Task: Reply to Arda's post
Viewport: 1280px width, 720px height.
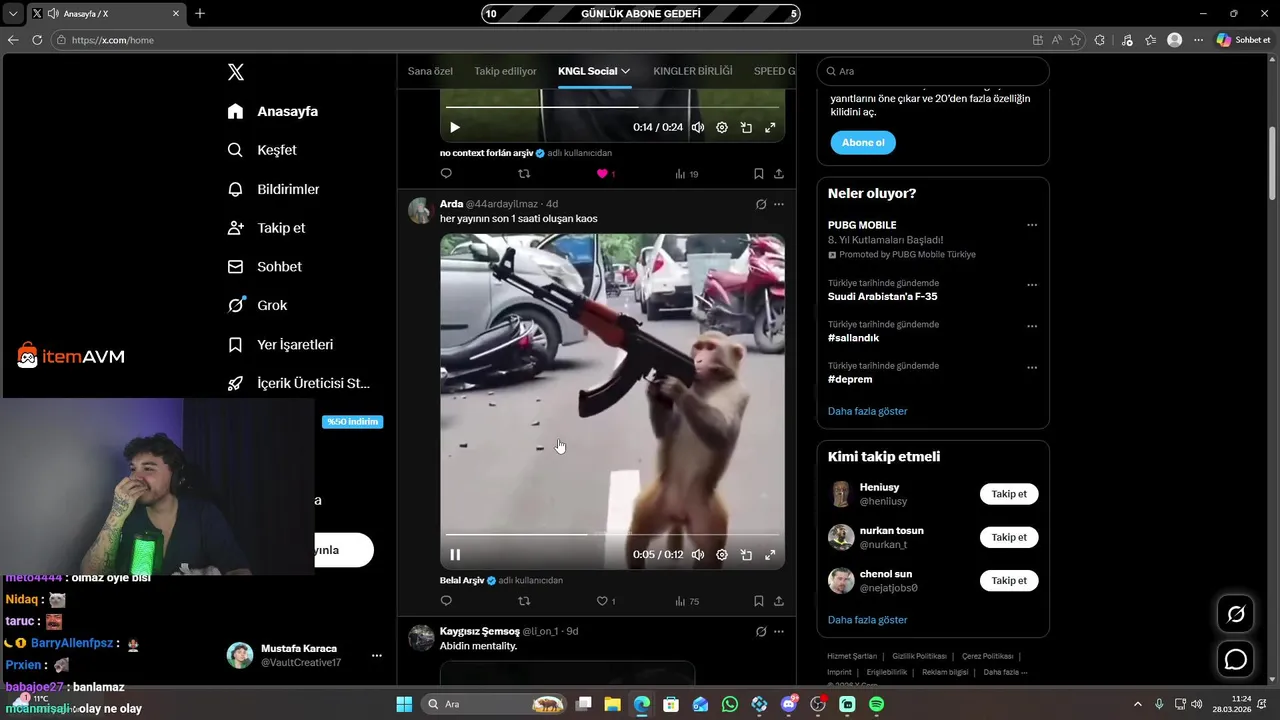Action: (x=446, y=601)
